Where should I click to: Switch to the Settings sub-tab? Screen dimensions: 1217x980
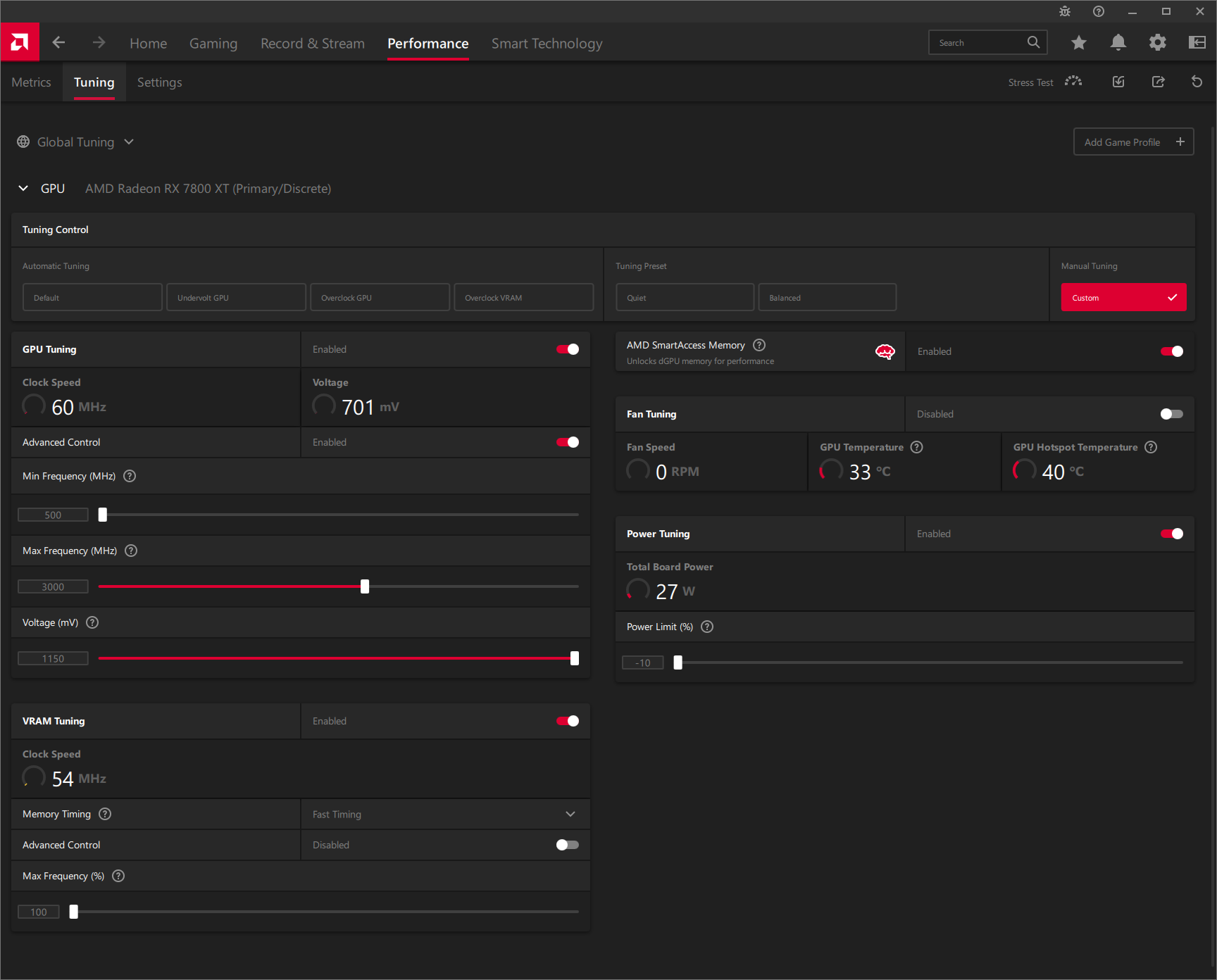click(x=160, y=82)
